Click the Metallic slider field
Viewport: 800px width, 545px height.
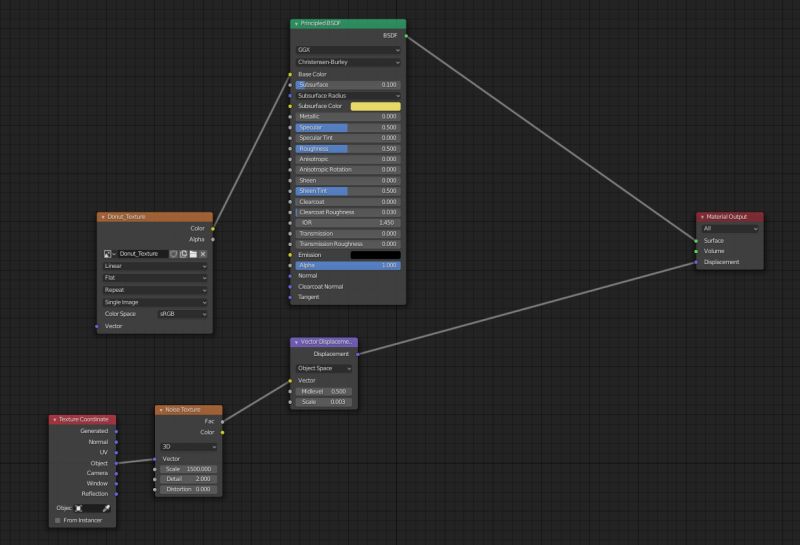click(x=348, y=117)
